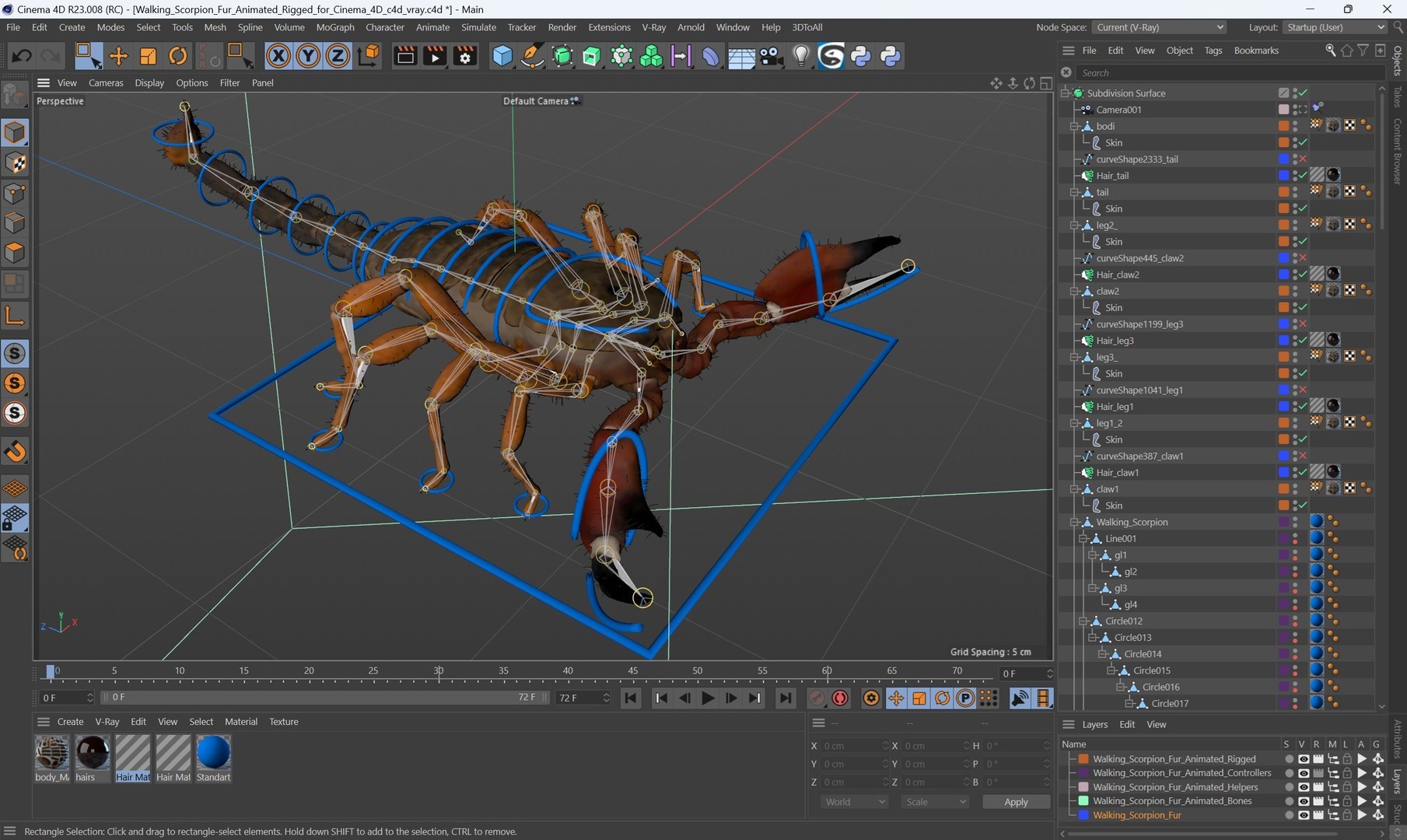1407x840 pixels.
Task: Click the Object Manager search field
Action: click(x=1230, y=72)
